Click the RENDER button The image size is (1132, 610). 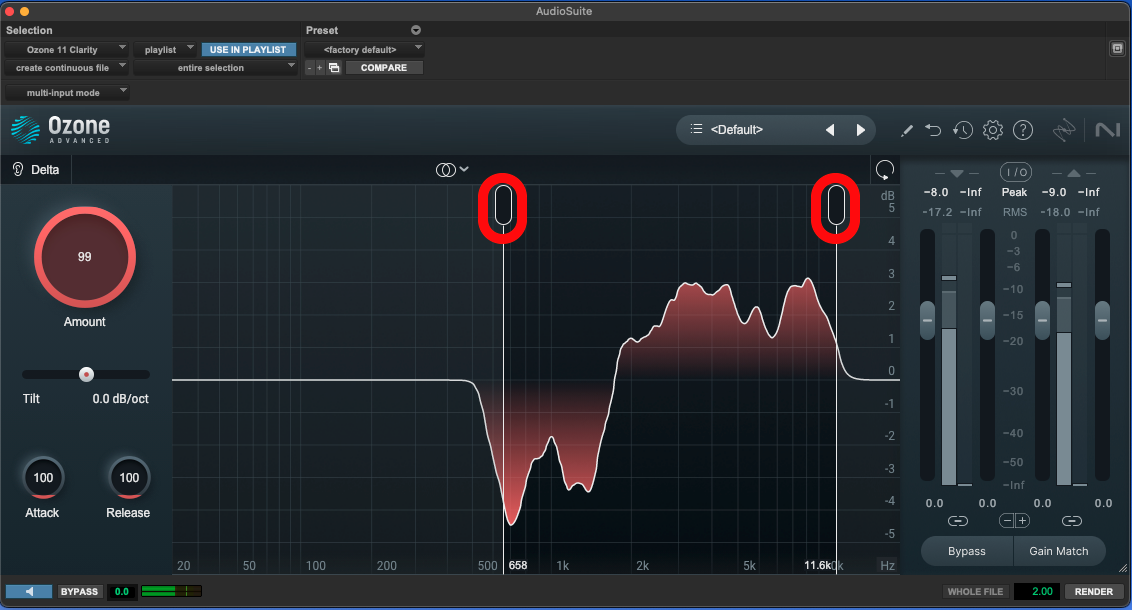(1094, 591)
